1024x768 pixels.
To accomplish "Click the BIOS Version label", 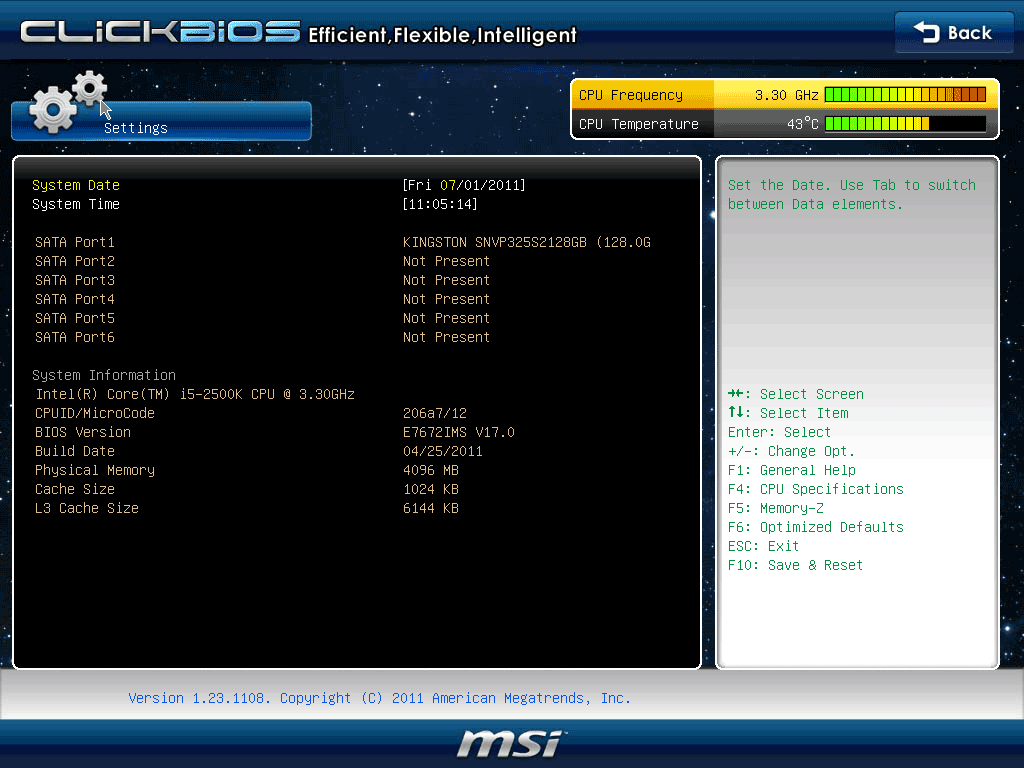I will tap(82, 432).
